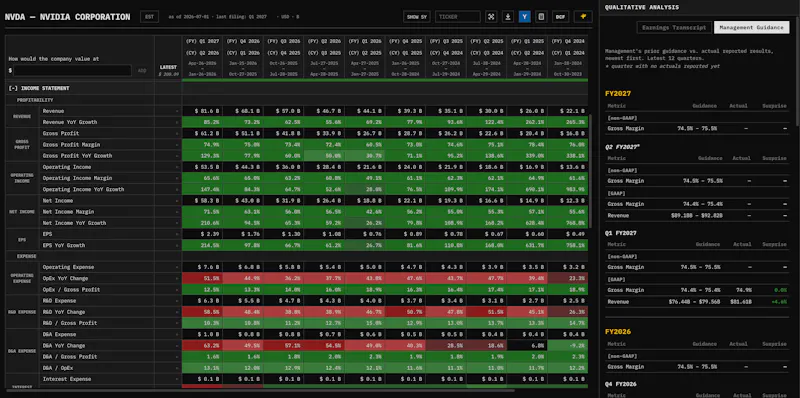Click the calculator icon button
Image resolution: width=800 pixels, height=398 pixels.
[x=541, y=17]
